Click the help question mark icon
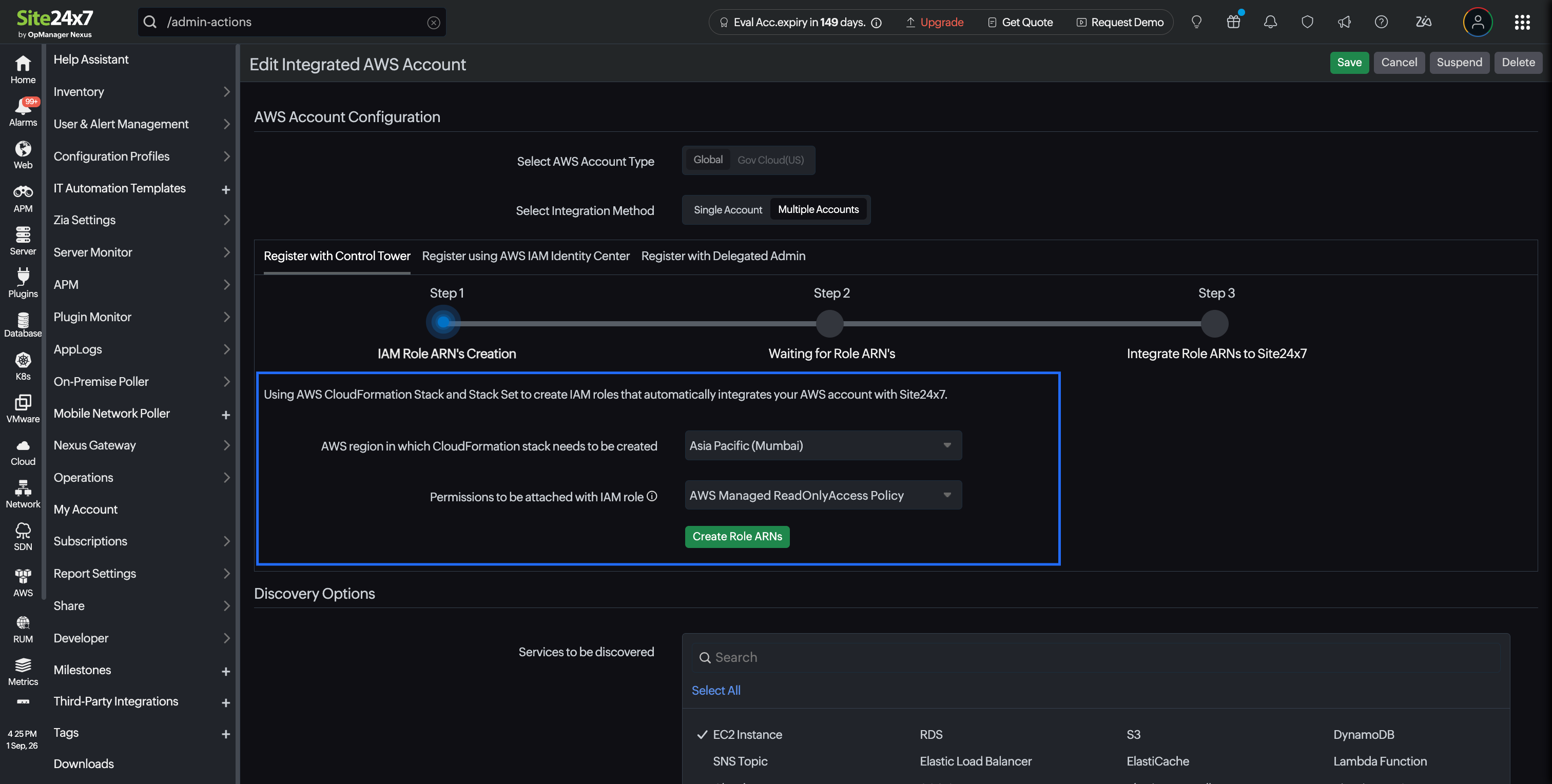 tap(1381, 22)
